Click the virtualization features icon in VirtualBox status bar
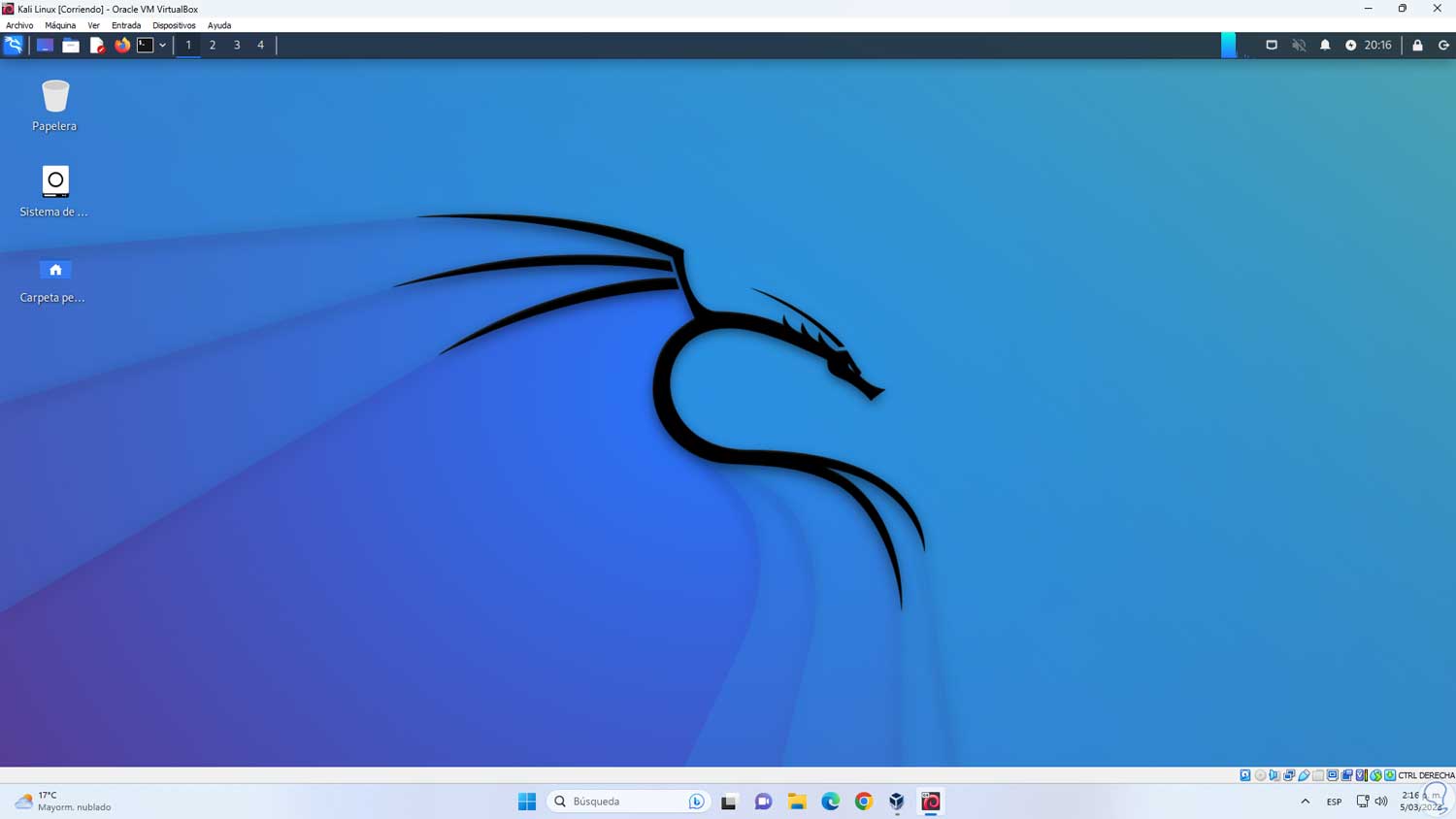 pos(1362,775)
